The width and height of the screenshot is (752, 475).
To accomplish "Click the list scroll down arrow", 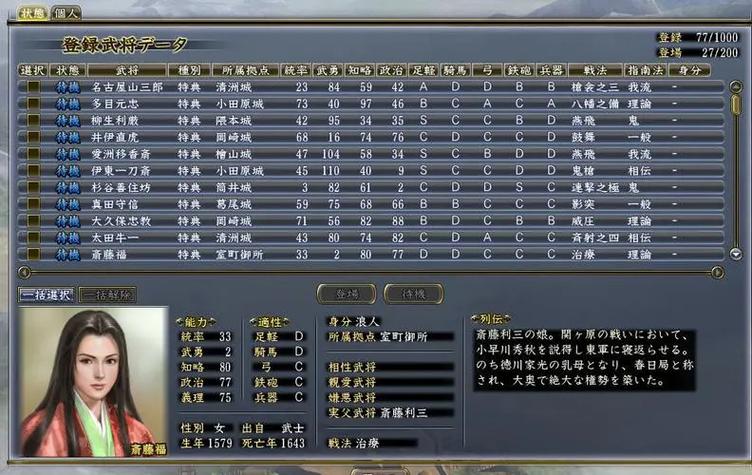I will click(736, 254).
